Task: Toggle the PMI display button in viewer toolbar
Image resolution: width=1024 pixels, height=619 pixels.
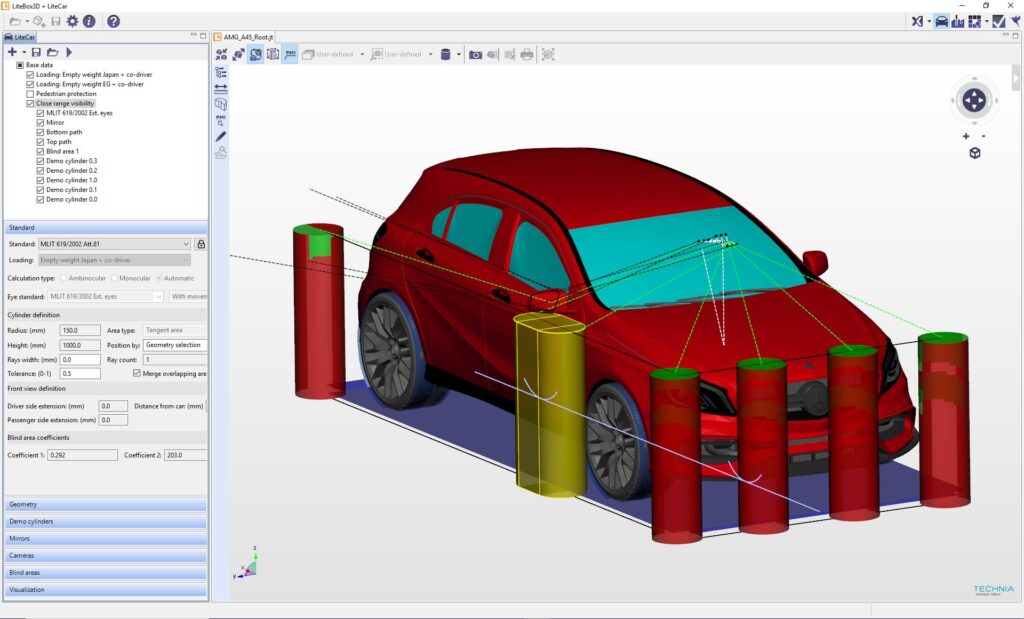Action: pyautogui.click(x=290, y=54)
